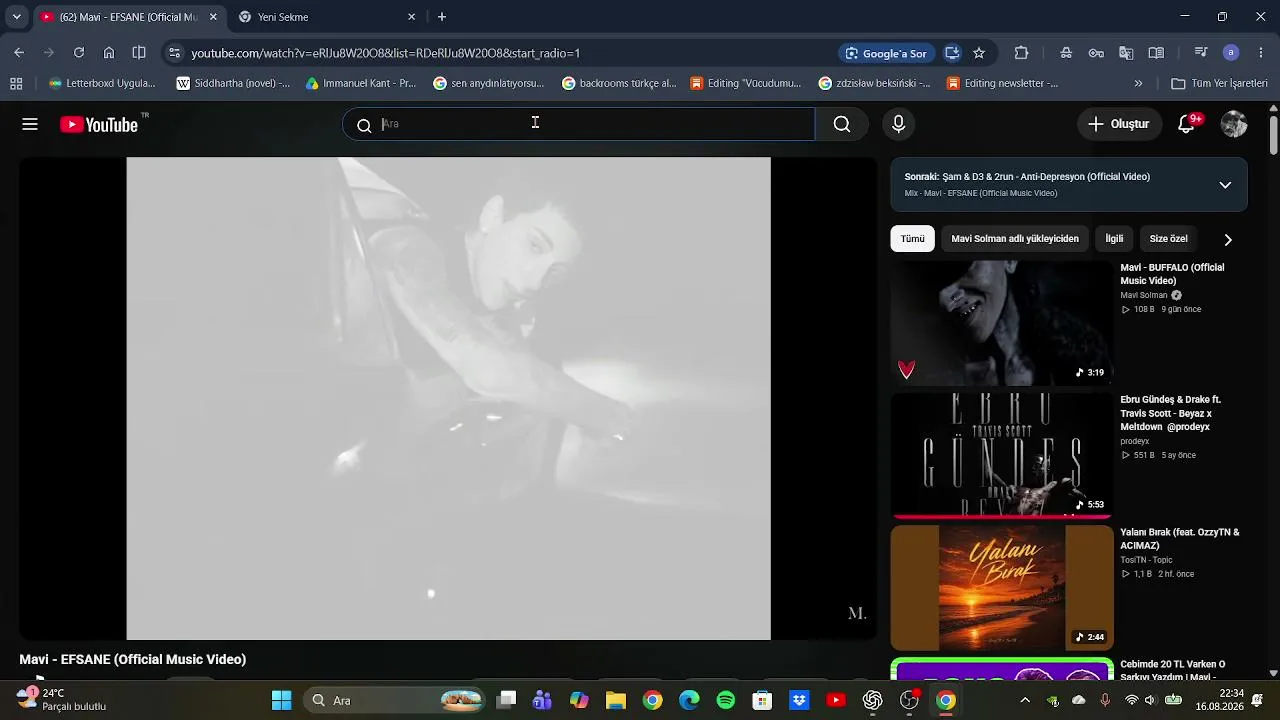Toggle Chrome split view icon
The height and width of the screenshot is (720, 1280).
(x=139, y=53)
